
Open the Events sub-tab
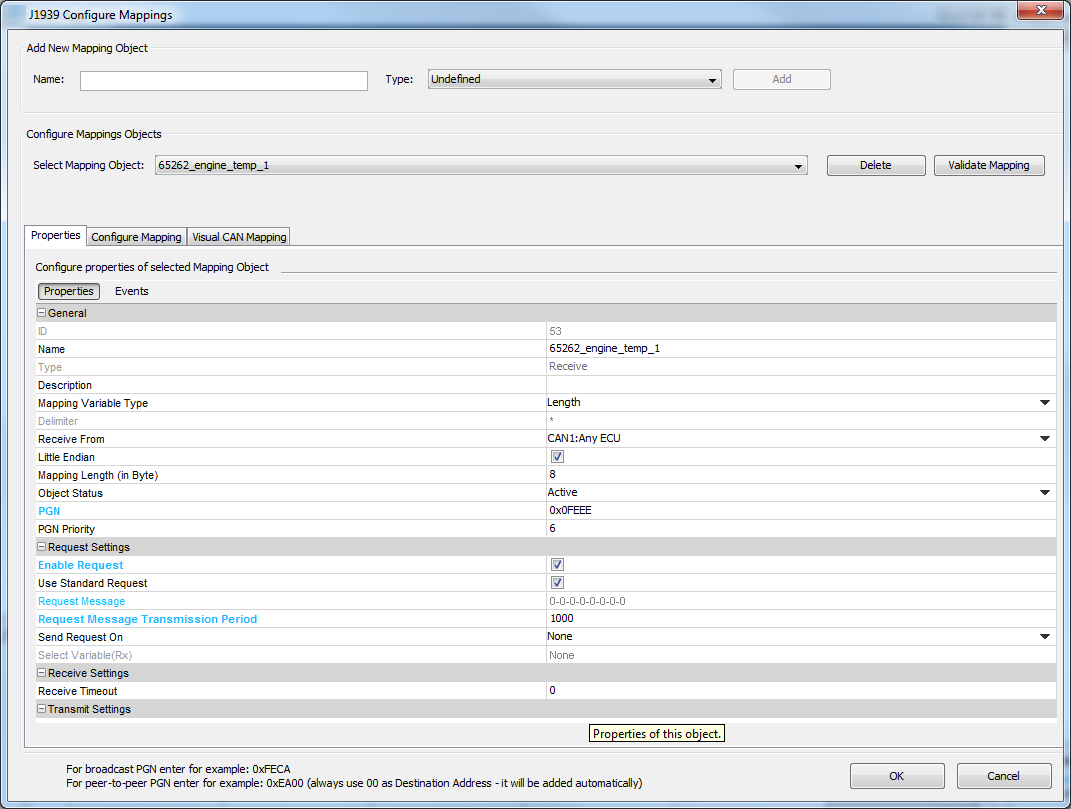[x=131, y=291]
